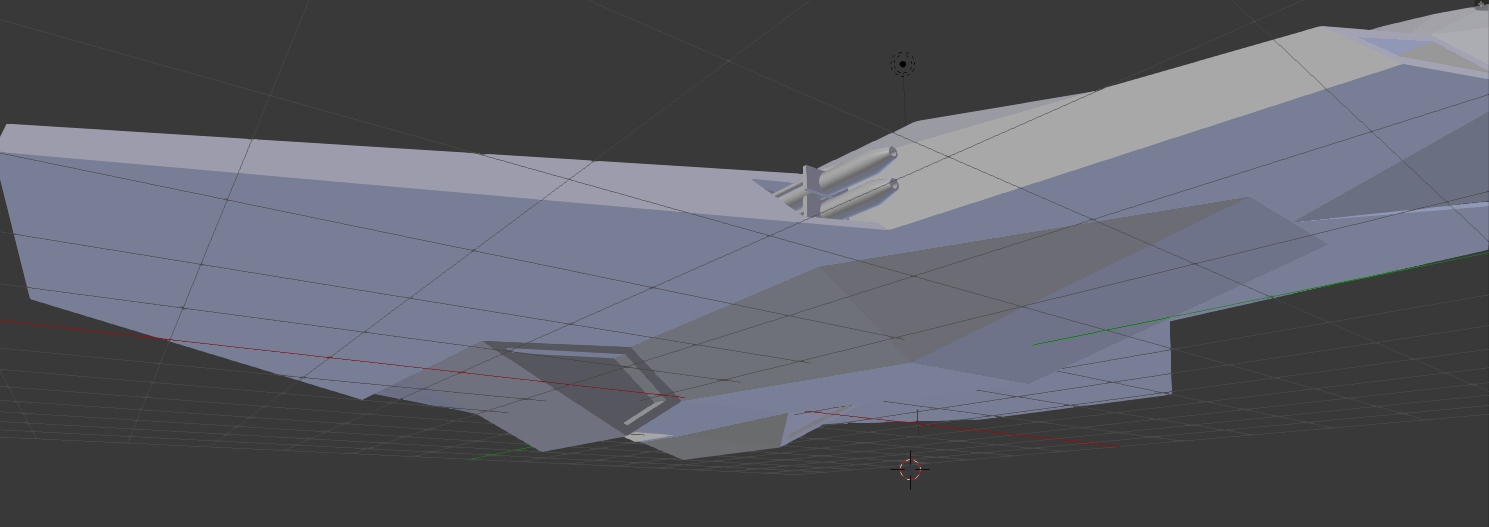Click the small blue triangle face top-right

pyautogui.click(x=1400, y=45)
